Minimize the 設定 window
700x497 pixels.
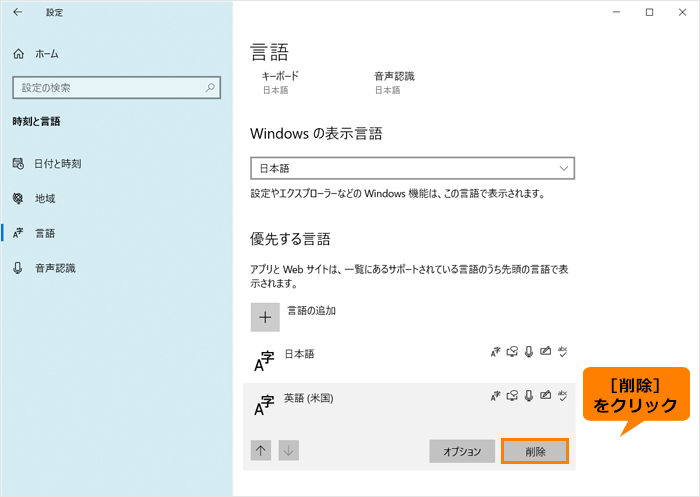point(617,12)
